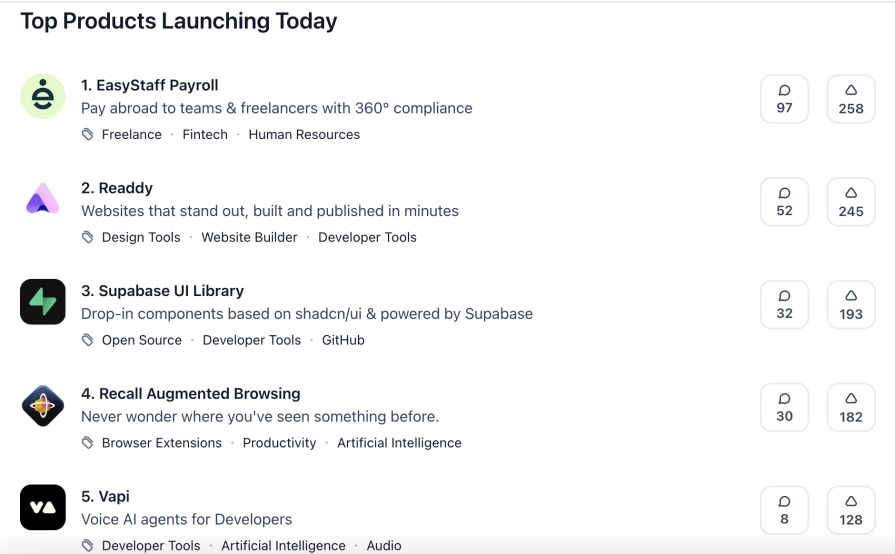
Task: Select Readdy's Developer Tools tag
Action: pos(367,237)
